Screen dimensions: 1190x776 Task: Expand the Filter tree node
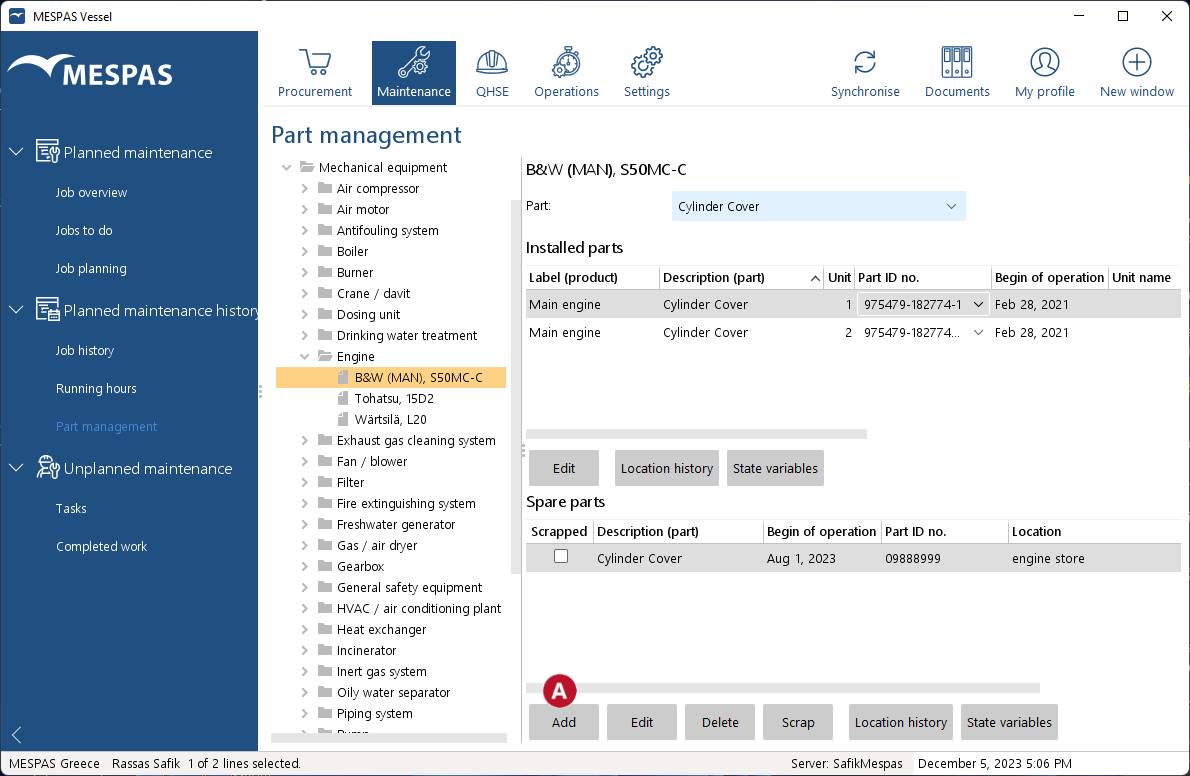[304, 482]
